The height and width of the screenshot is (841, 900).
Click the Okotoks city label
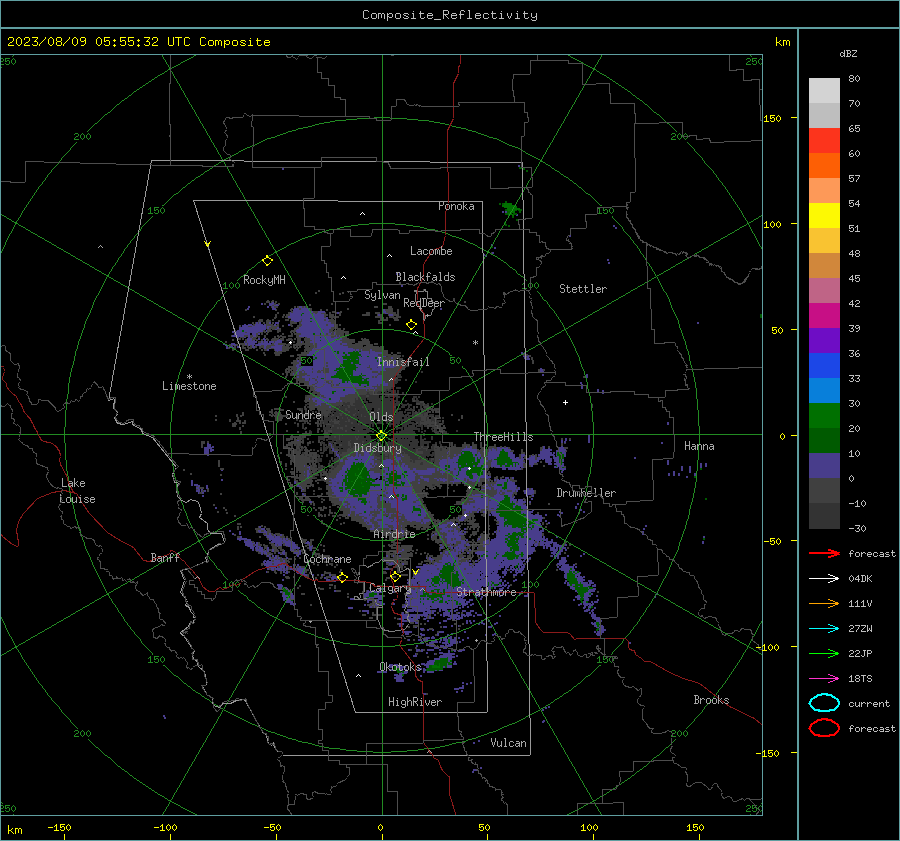[400, 667]
